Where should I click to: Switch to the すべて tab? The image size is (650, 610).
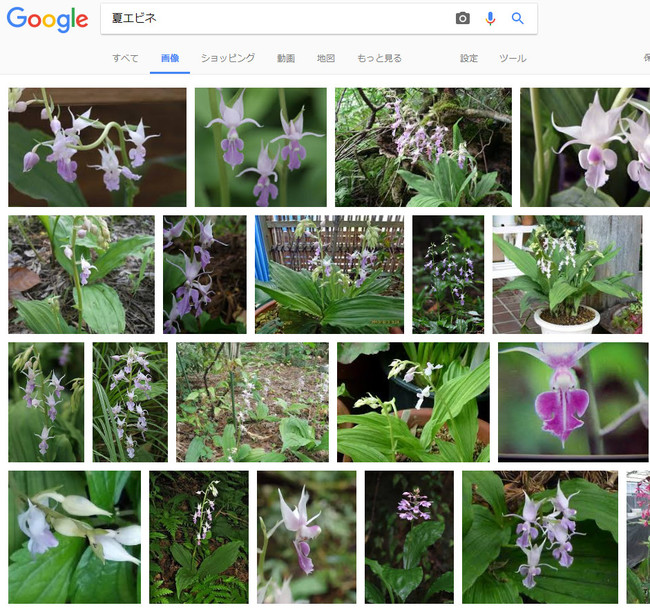125,58
